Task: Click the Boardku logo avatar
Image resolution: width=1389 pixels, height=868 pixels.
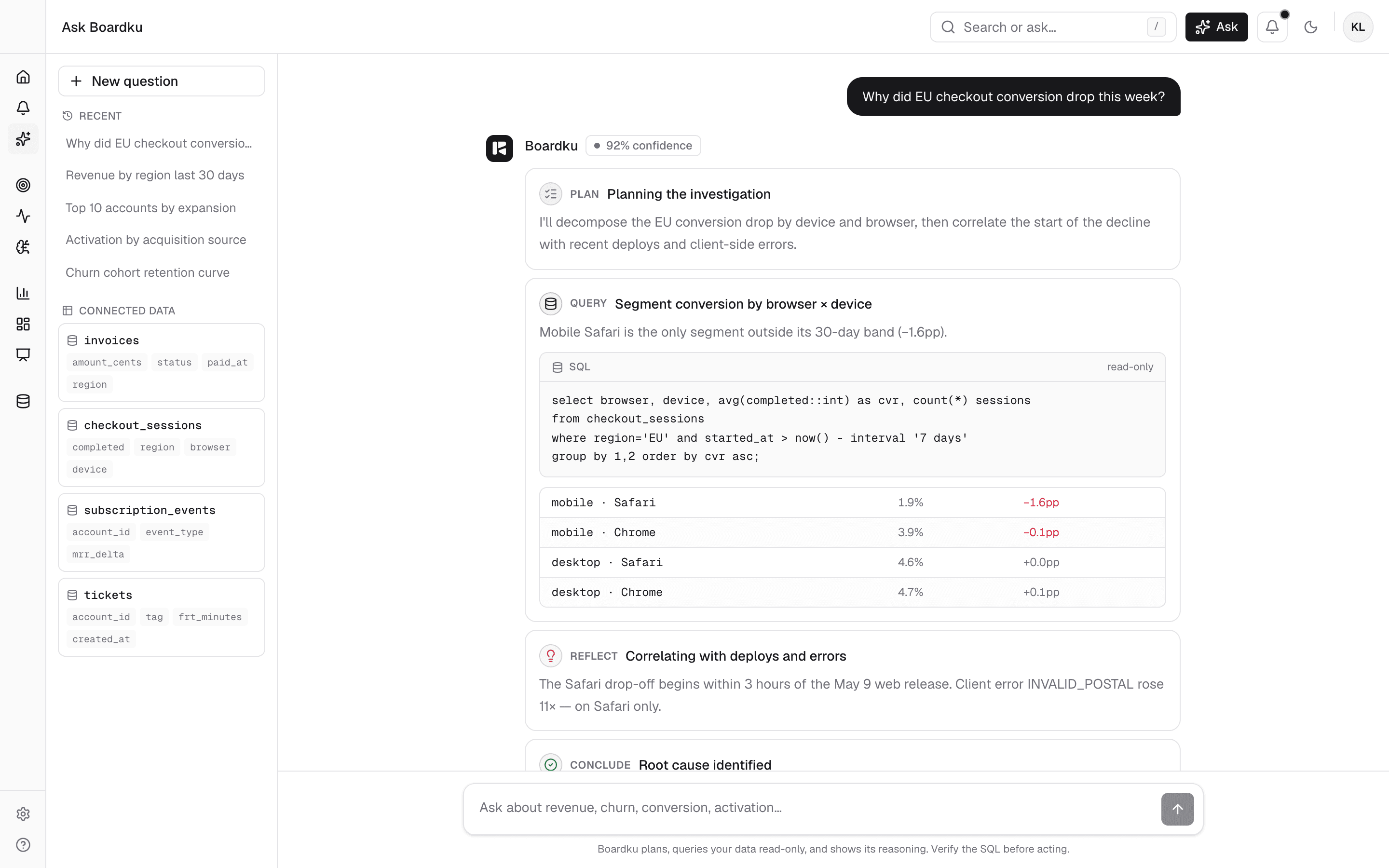Action: click(499, 149)
